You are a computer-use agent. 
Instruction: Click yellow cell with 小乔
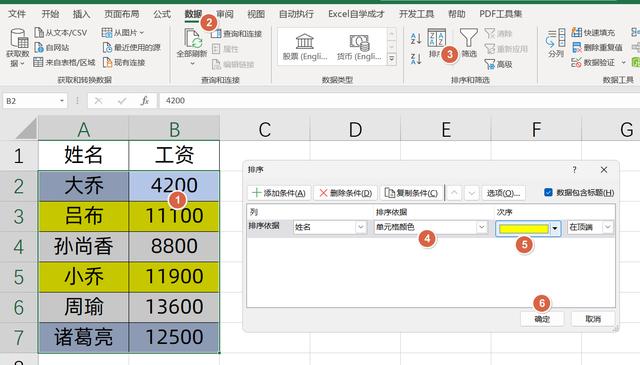(84, 277)
